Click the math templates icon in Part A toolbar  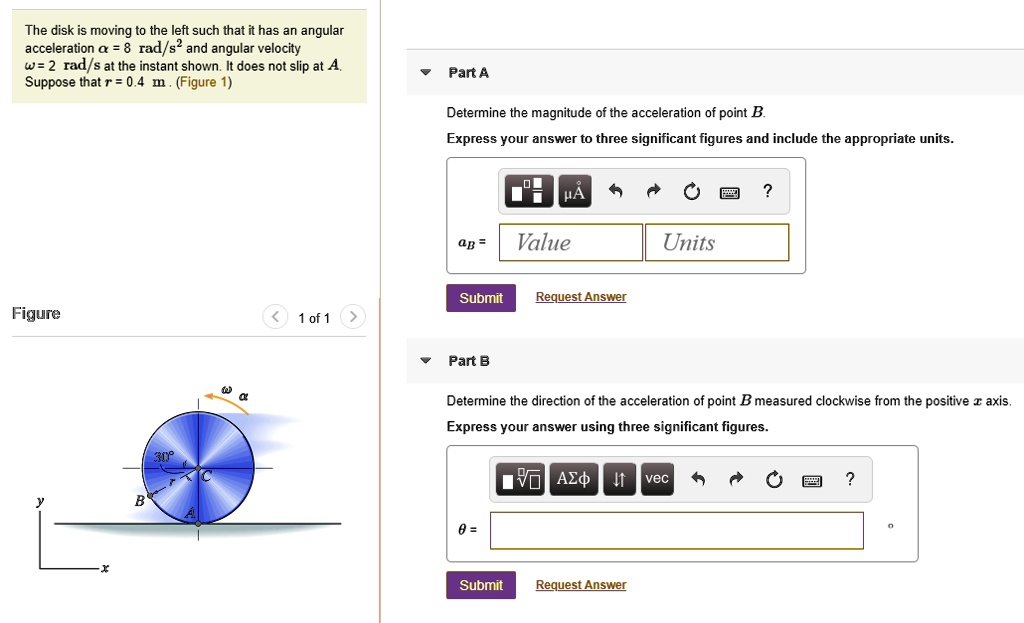pos(532,191)
